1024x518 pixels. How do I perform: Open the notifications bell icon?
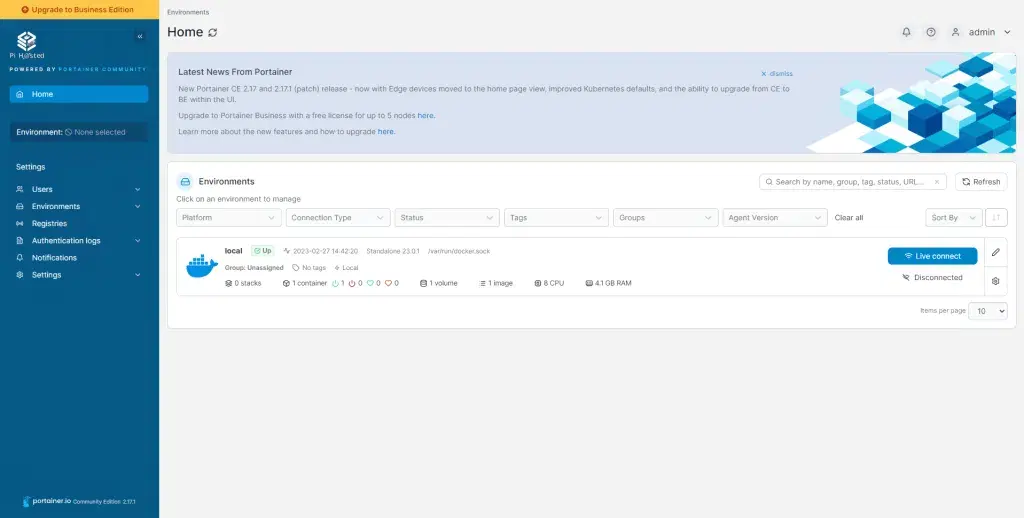pos(906,32)
